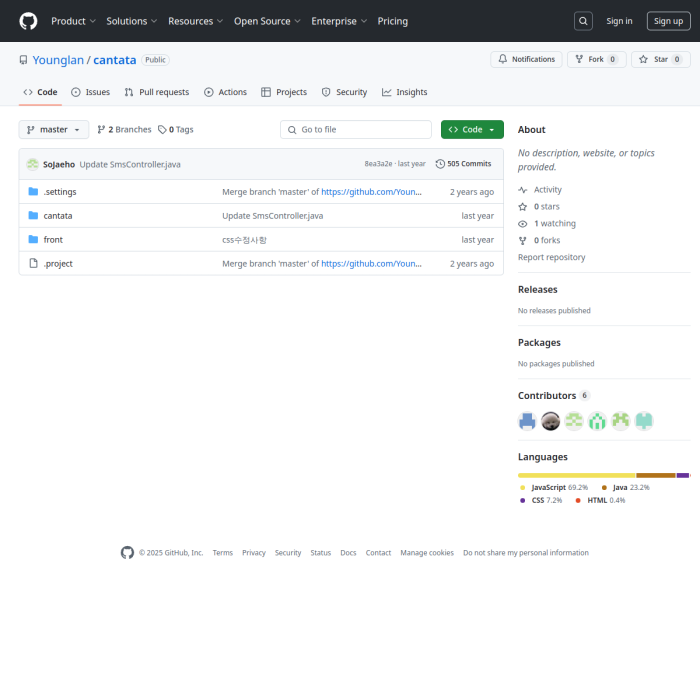The image size is (700, 700).
Task: Click the tag icon beside 0 Tags
Action: (162, 129)
